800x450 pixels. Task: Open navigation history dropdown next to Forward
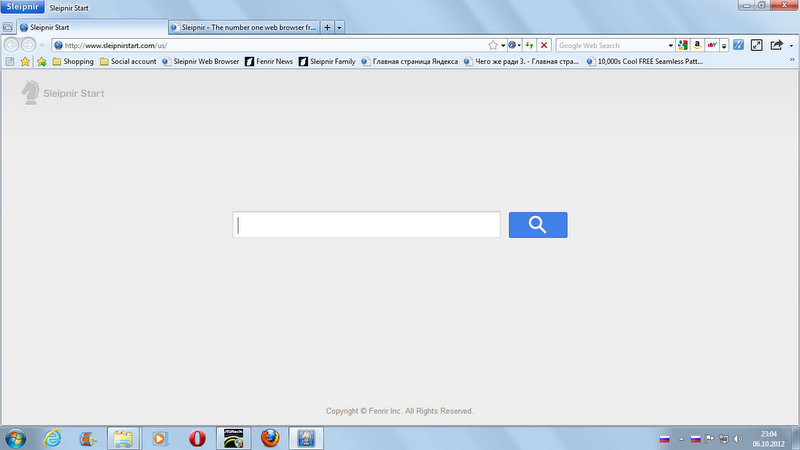tap(42, 45)
